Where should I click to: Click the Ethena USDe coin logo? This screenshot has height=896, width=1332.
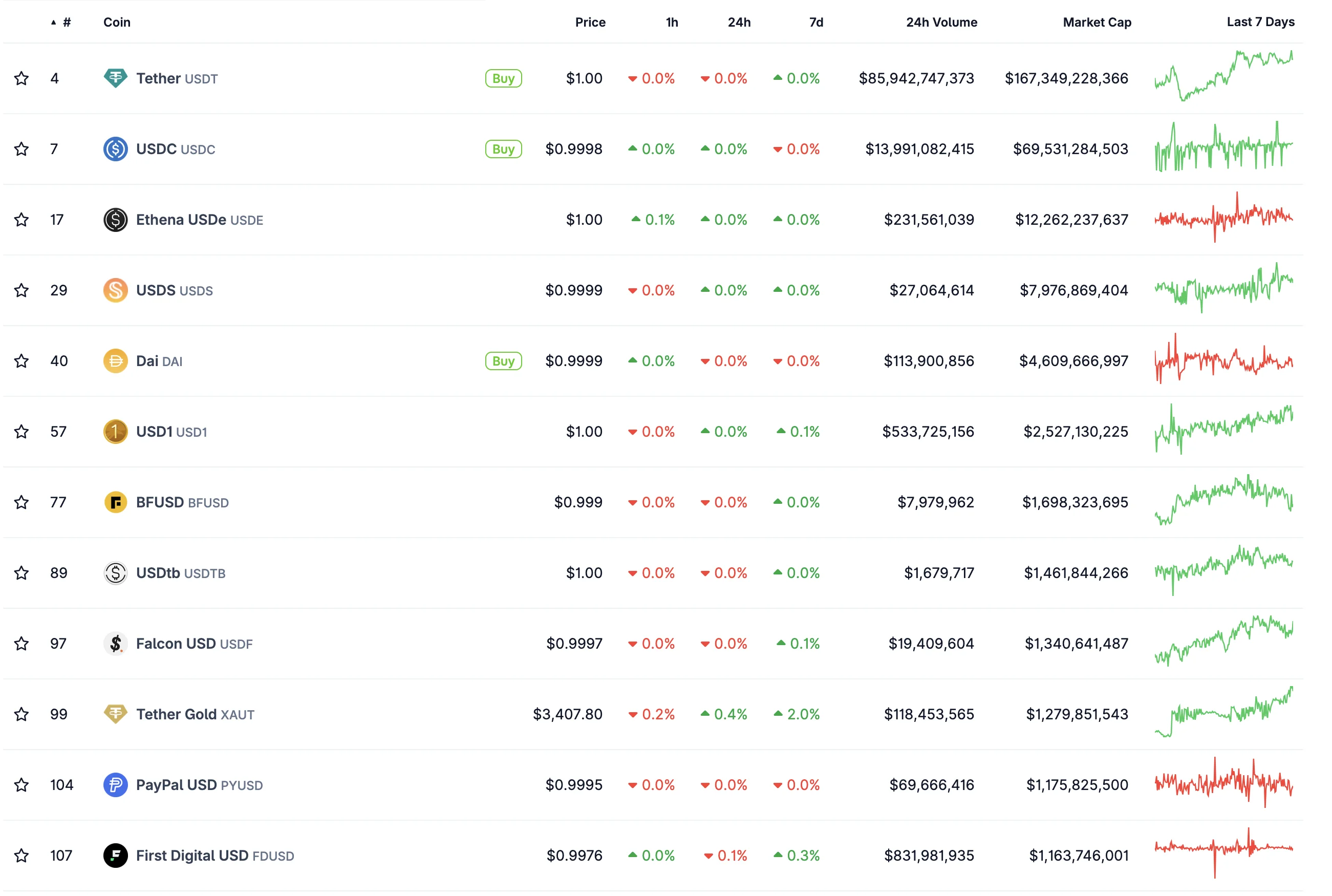[116, 220]
